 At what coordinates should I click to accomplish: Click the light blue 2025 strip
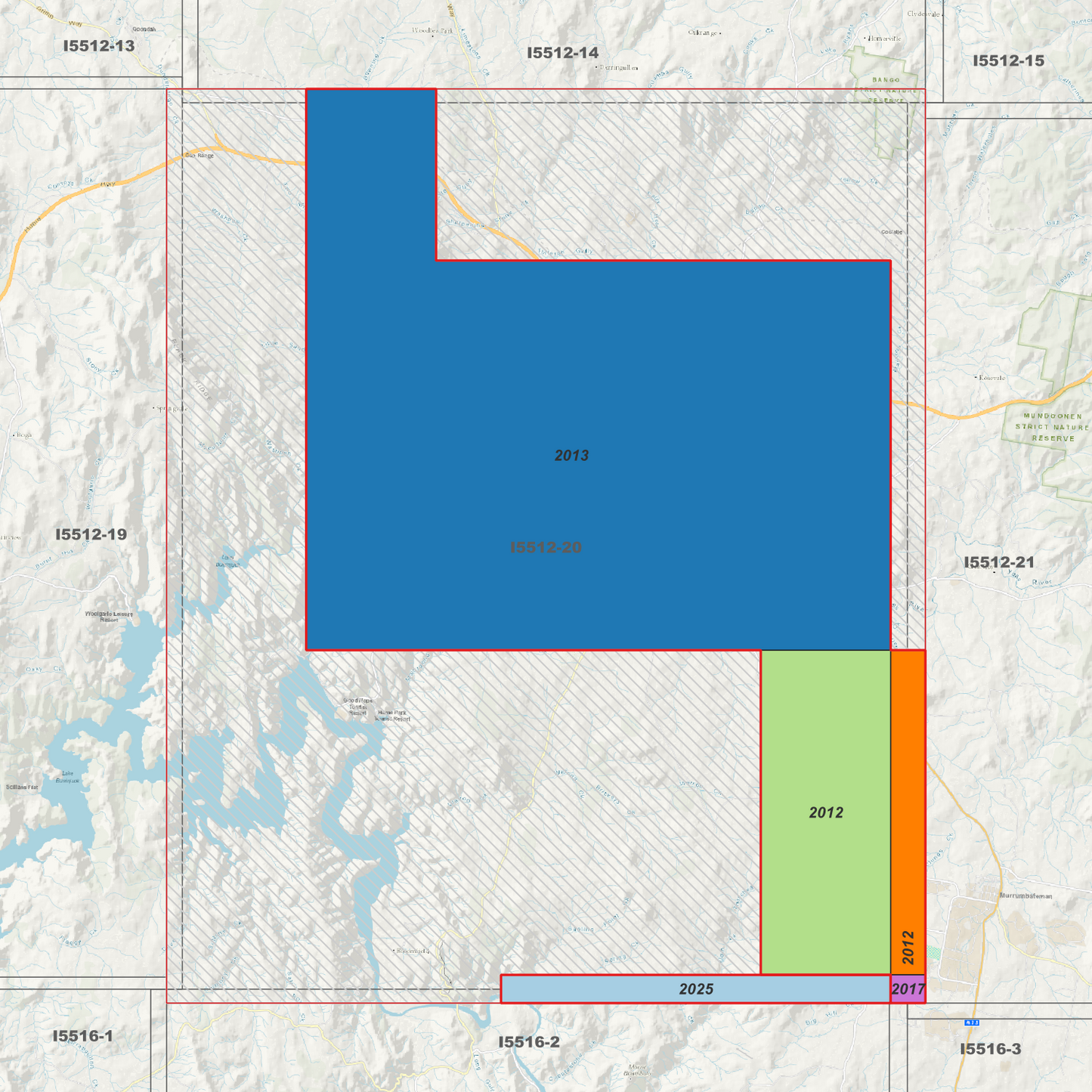point(695,988)
